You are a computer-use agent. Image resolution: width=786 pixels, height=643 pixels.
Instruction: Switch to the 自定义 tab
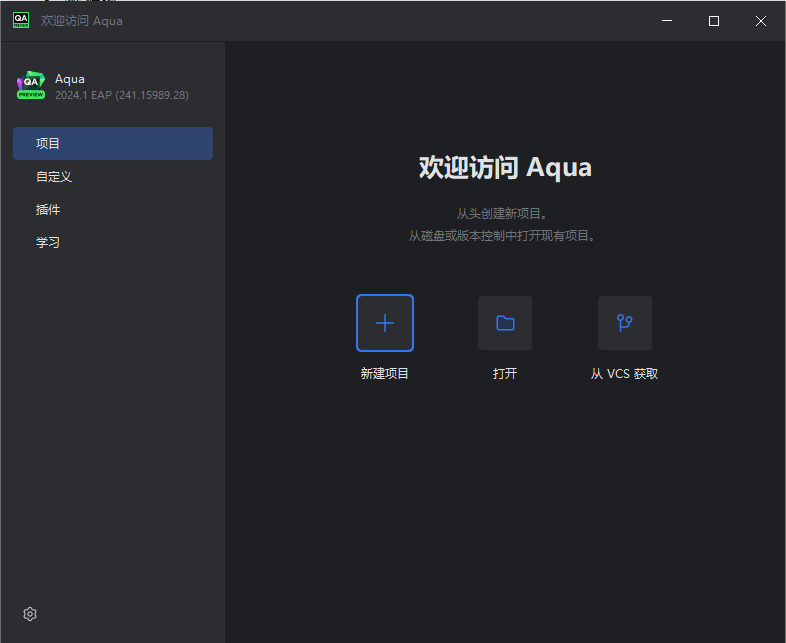coord(113,176)
